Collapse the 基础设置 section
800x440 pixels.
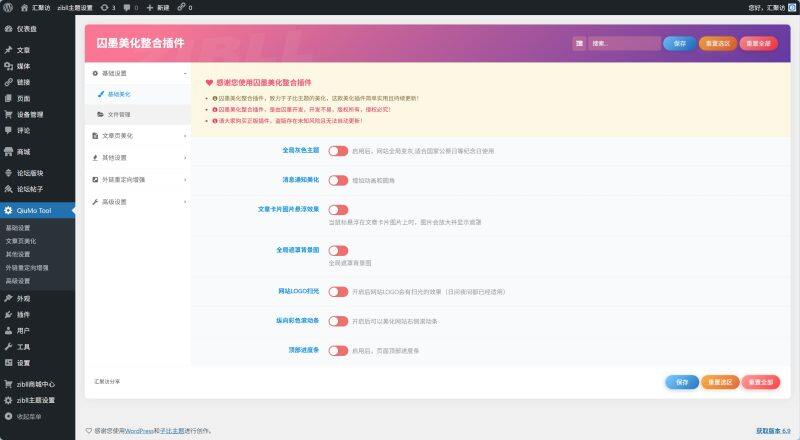point(138,74)
